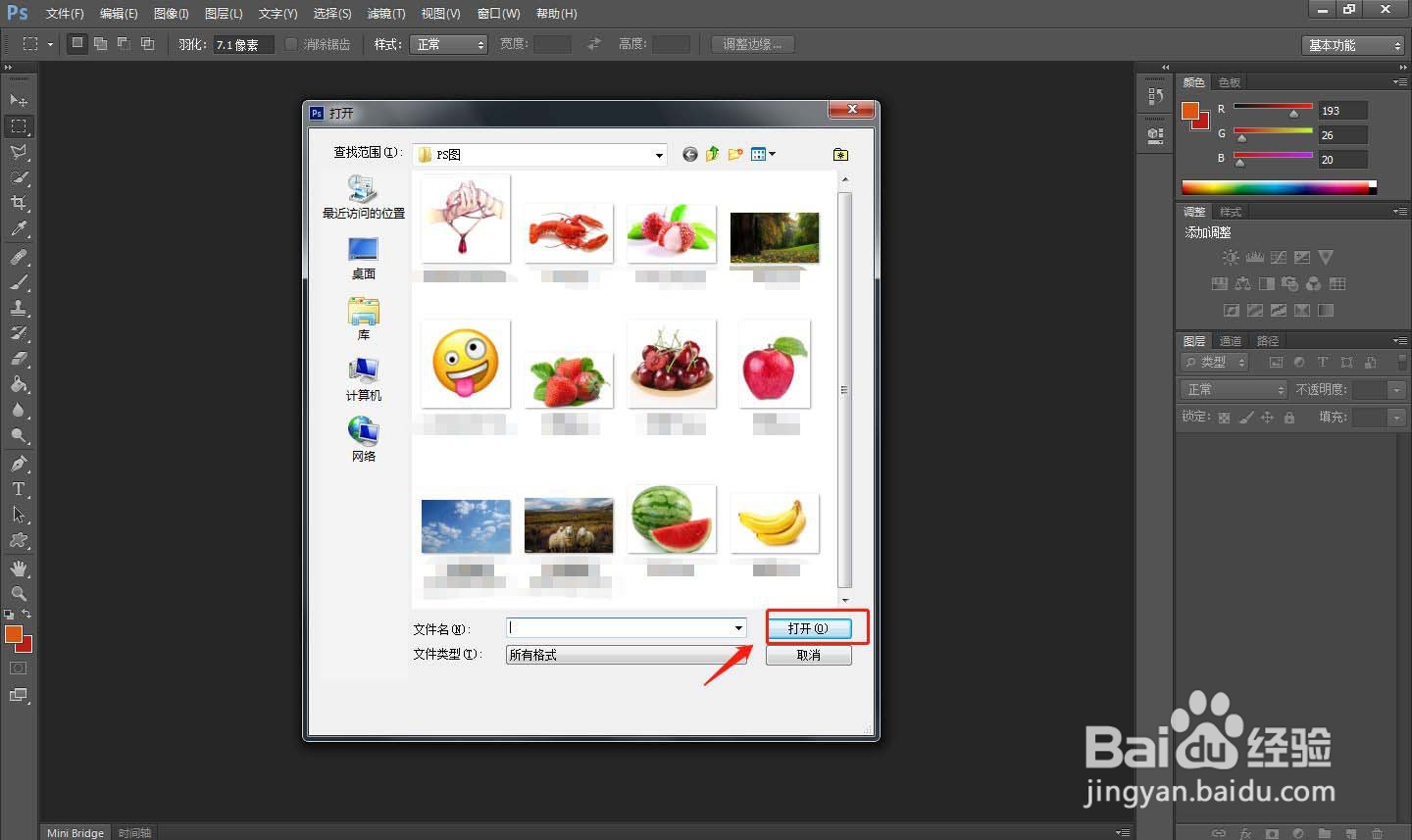1412x840 pixels.
Task: Select the Quick Selection tool
Action: 19,177
